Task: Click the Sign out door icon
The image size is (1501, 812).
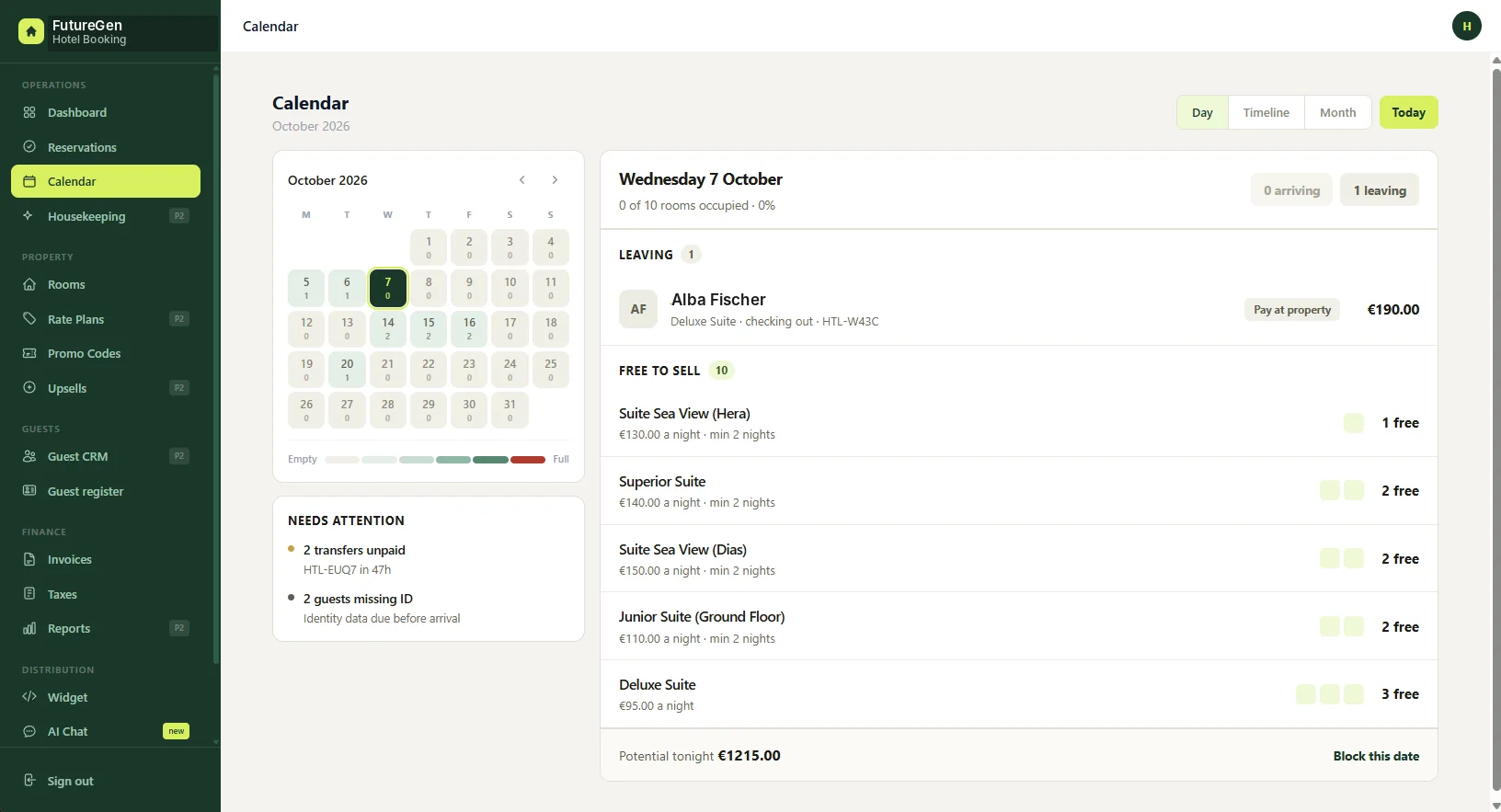Action: (x=29, y=781)
